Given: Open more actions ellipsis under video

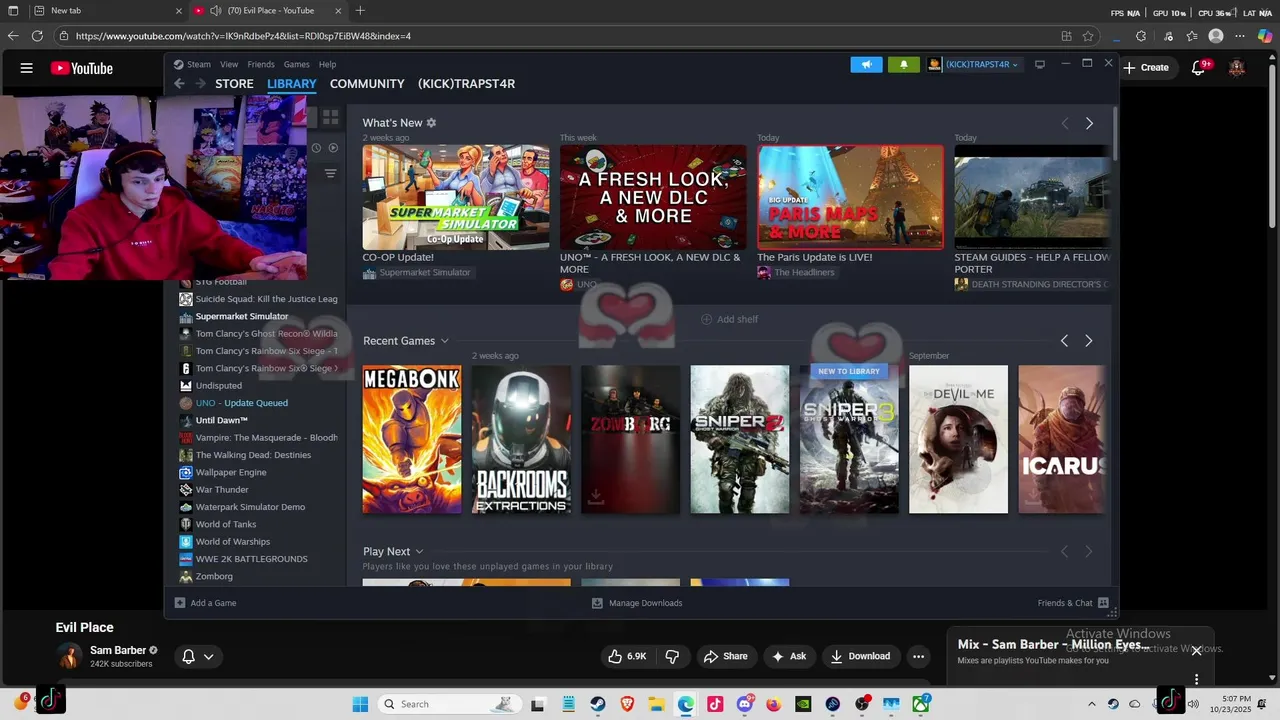Looking at the screenshot, I should (x=918, y=656).
